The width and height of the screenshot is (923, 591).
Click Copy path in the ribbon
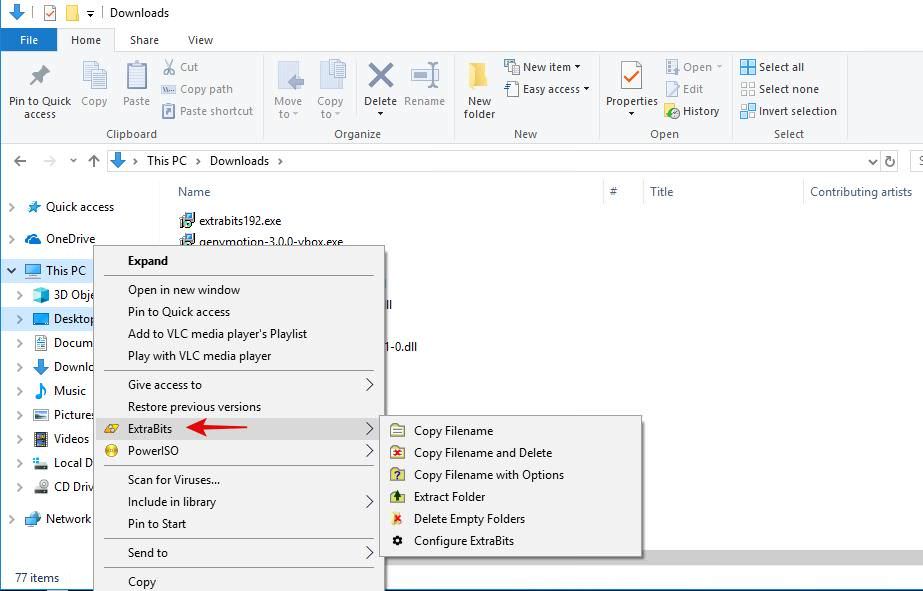[x=198, y=89]
